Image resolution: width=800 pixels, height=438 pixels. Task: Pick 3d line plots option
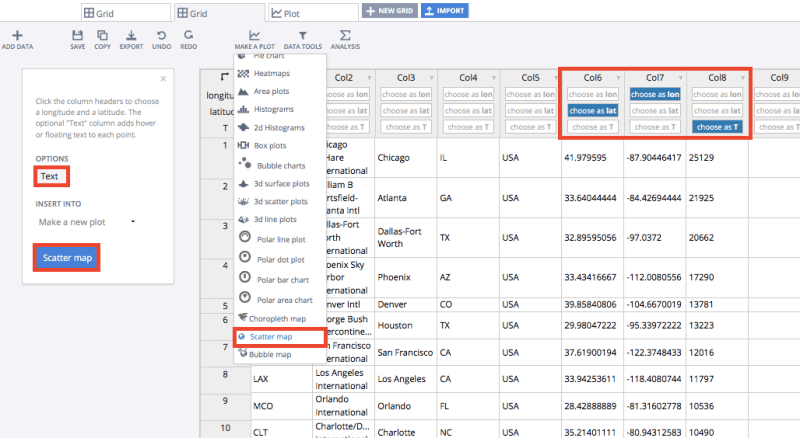coord(275,220)
